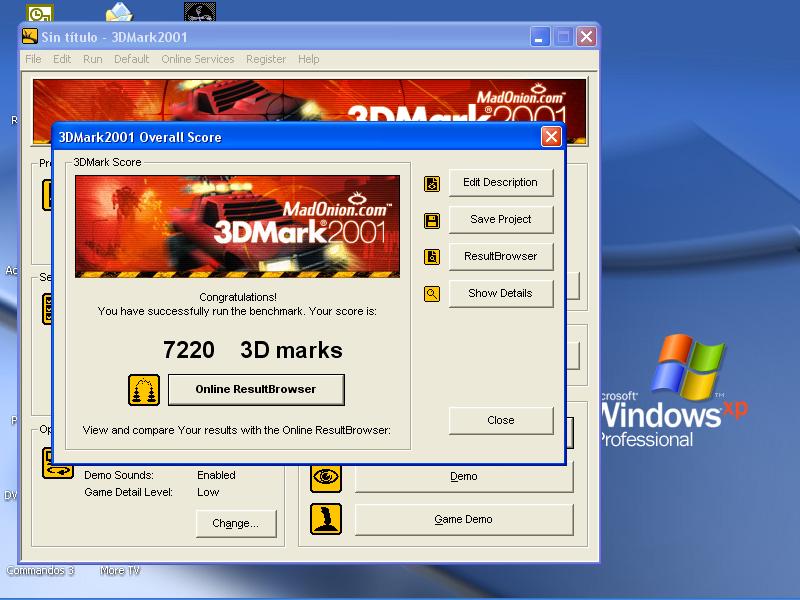Open the Online ResultBrowser
This screenshot has height=600, width=800.
click(x=256, y=389)
